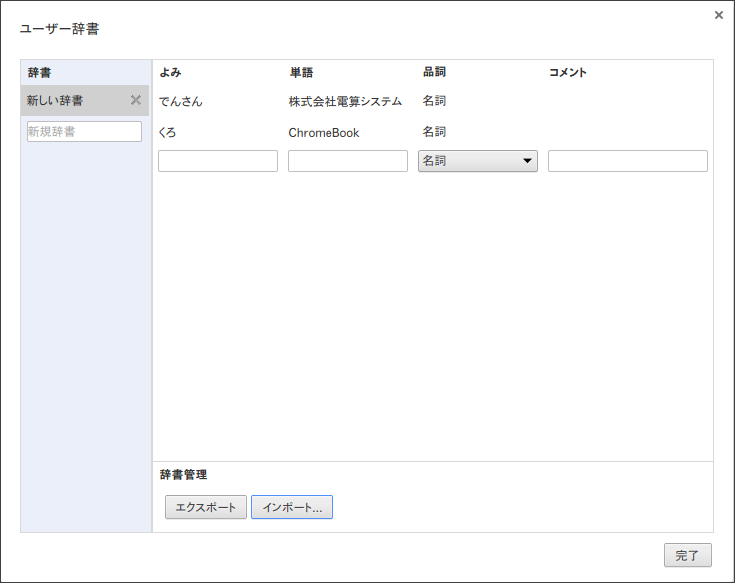Image resolution: width=735 pixels, height=583 pixels.
Task: Click the ChromeBook word entry
Action: tap(323, 132)
